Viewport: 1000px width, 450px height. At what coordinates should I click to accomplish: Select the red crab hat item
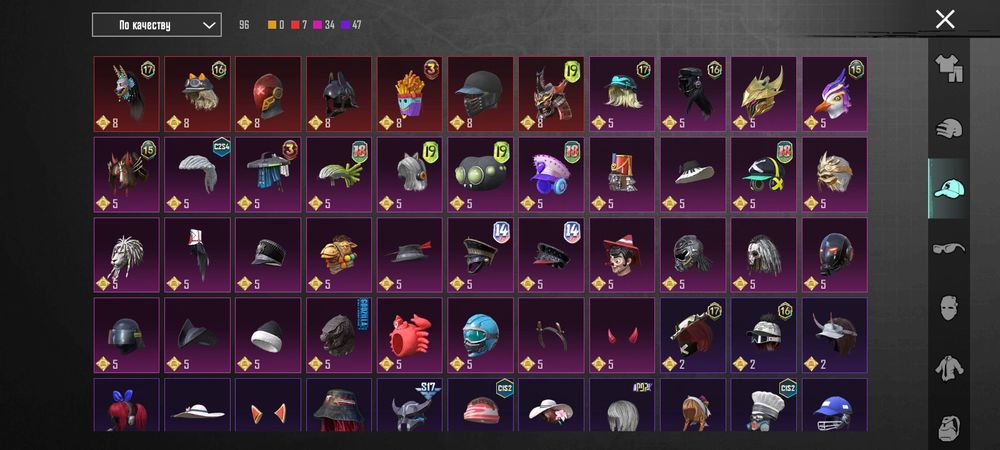point(409,335)
